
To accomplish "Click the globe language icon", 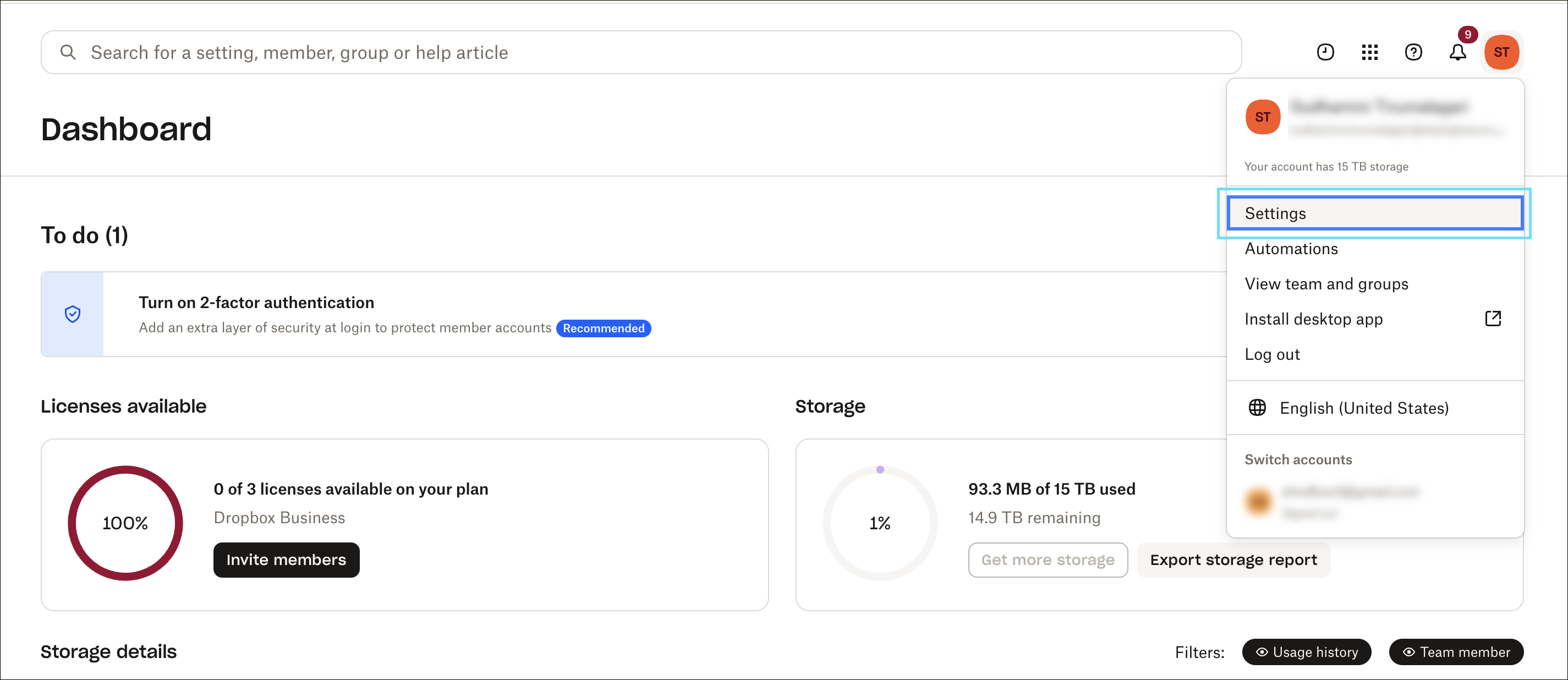I will [1257, 408].
